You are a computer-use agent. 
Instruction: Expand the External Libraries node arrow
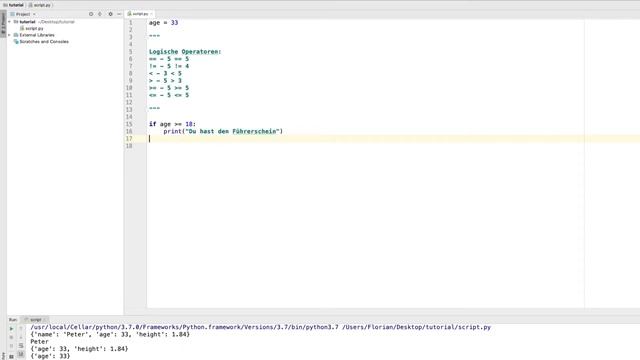10,35
